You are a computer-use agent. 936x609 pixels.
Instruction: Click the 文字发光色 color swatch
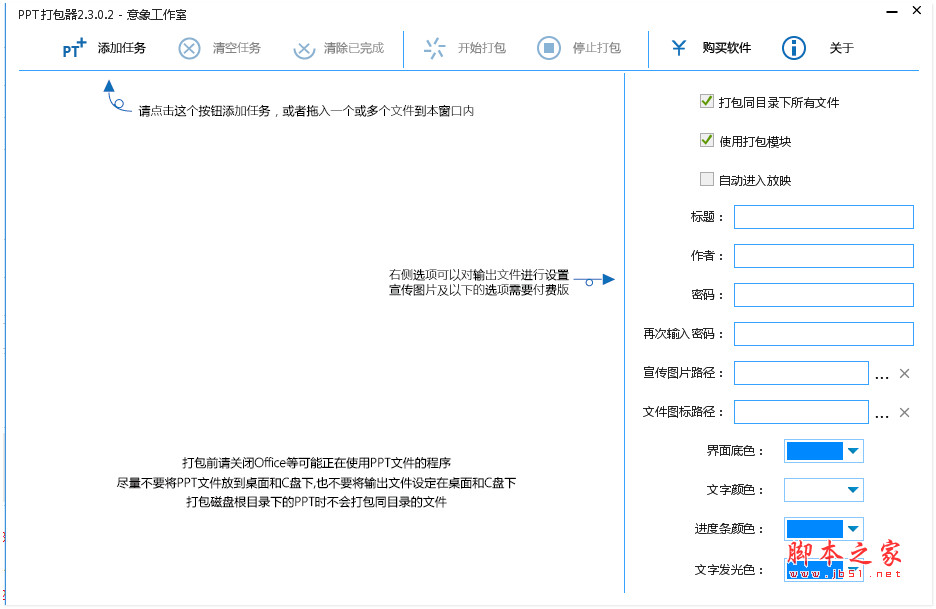(815, 569)
